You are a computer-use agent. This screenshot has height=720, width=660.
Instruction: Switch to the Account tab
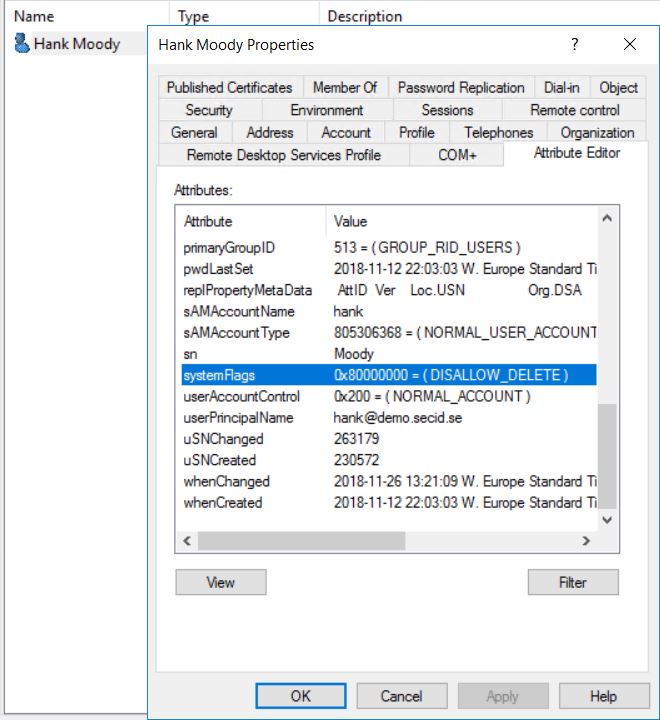pos(346,133)
